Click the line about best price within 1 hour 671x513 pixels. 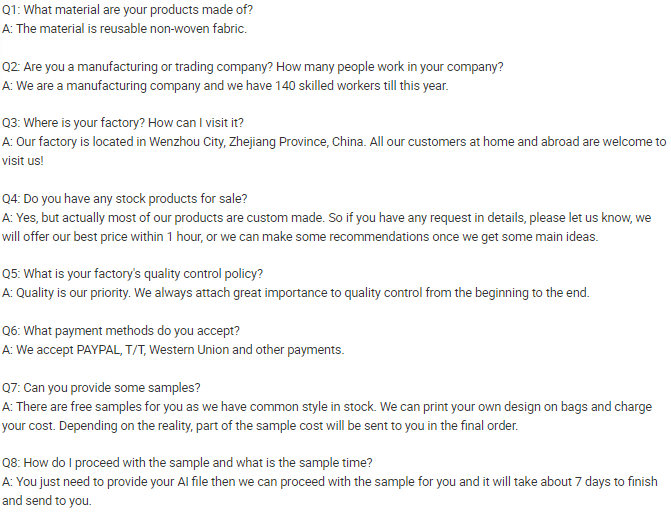pos(300,235)
